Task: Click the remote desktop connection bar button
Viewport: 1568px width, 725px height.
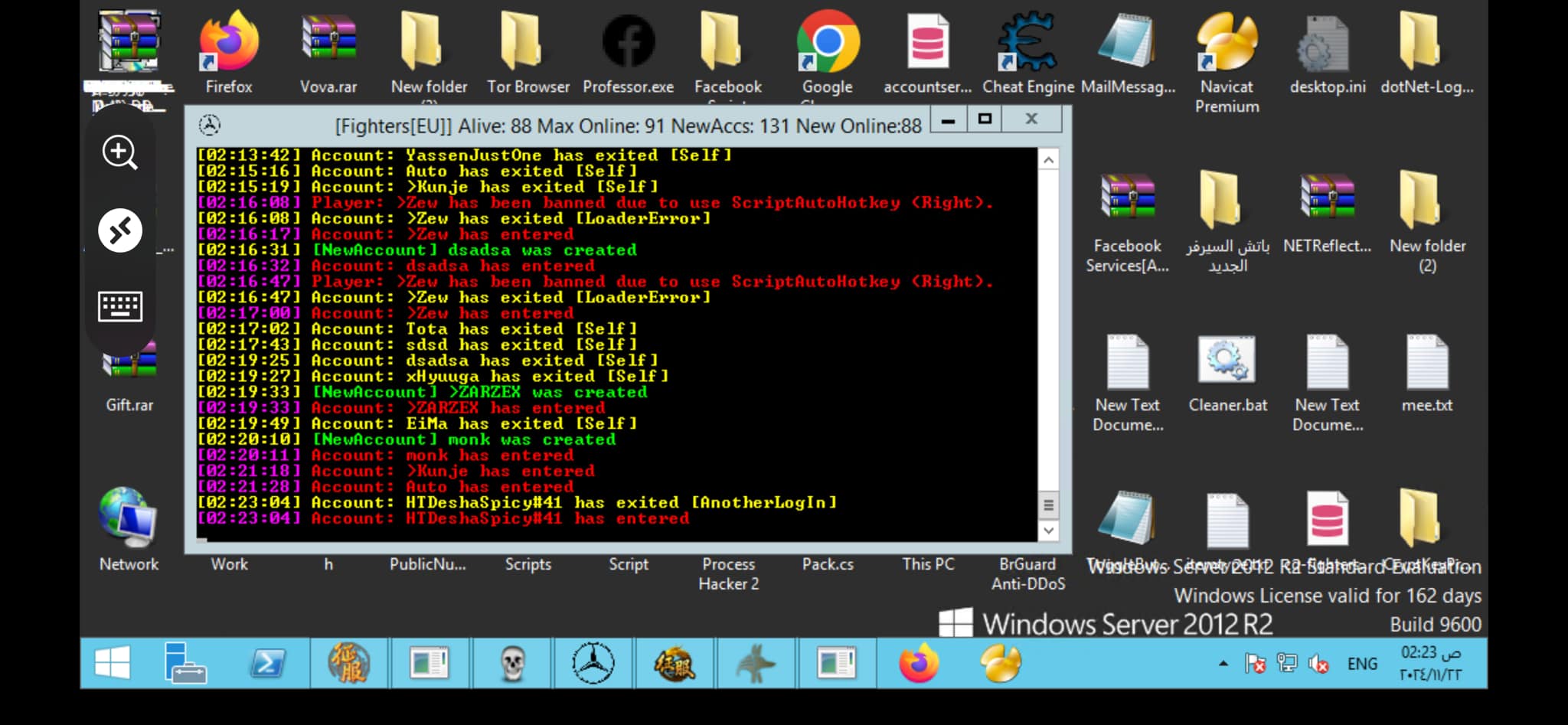Action: [120, 230]
